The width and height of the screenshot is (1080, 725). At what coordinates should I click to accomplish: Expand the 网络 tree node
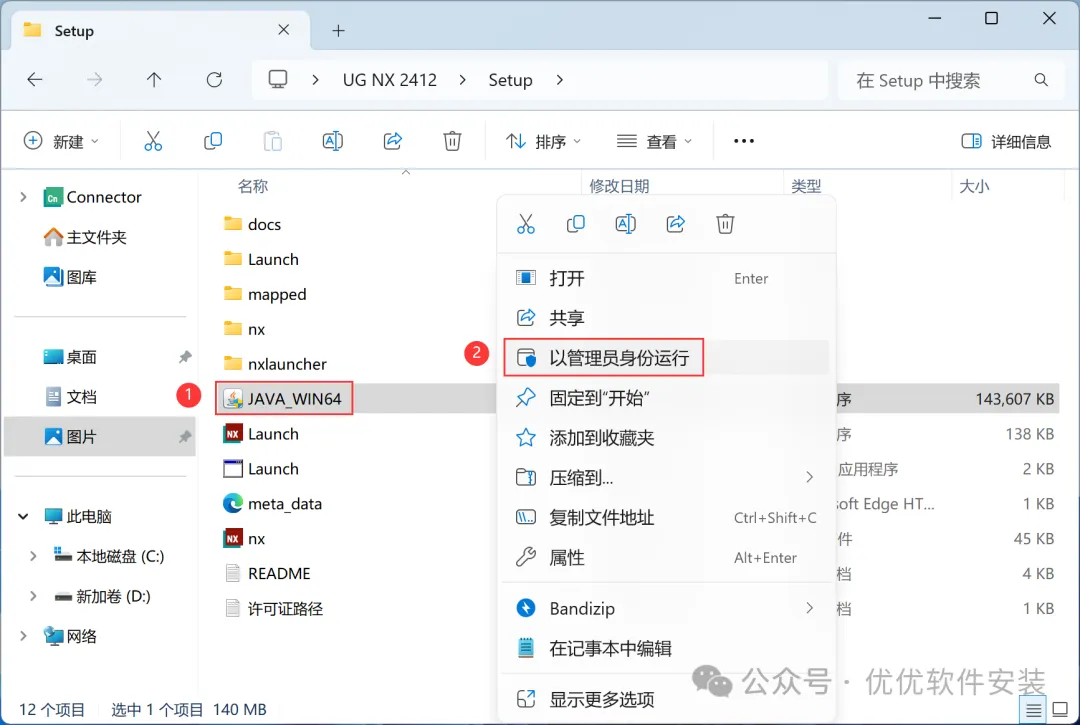[x=23, y=635]
